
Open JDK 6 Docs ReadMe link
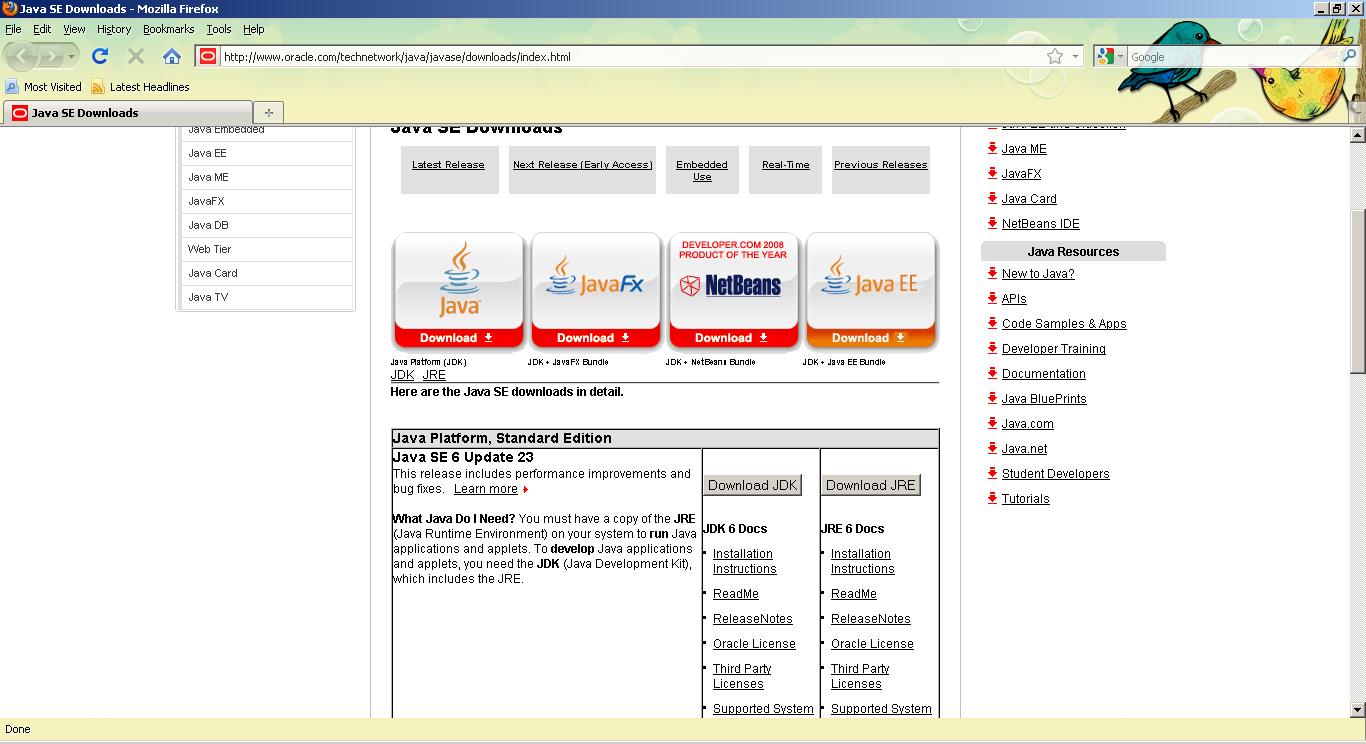[736, 594]
